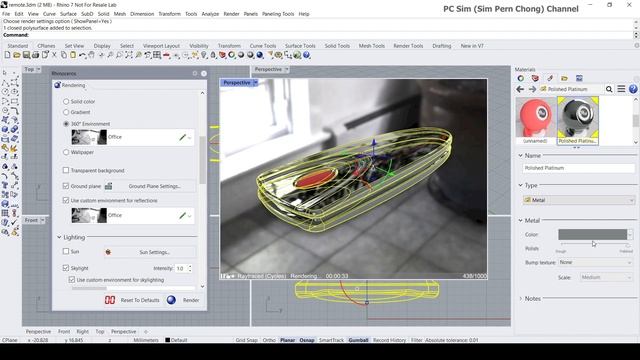The height and width of the screenshot is (360, 640).
Task: Collapse the Name section in Materials
Action: [x=520, y=156]
